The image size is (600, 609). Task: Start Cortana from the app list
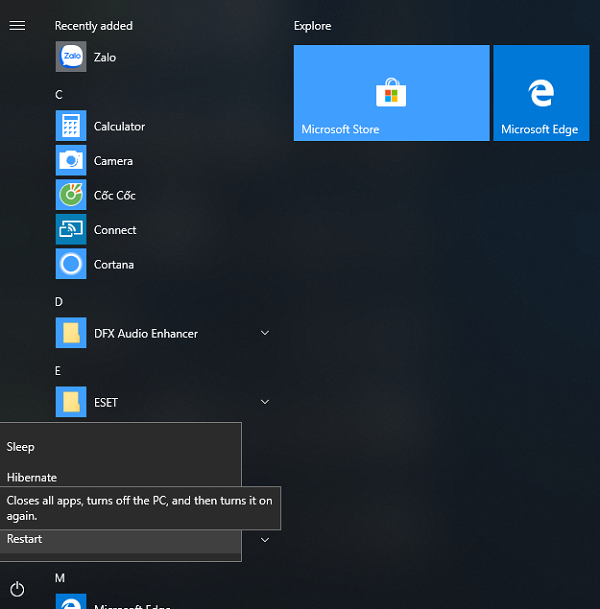pos(71,265)
